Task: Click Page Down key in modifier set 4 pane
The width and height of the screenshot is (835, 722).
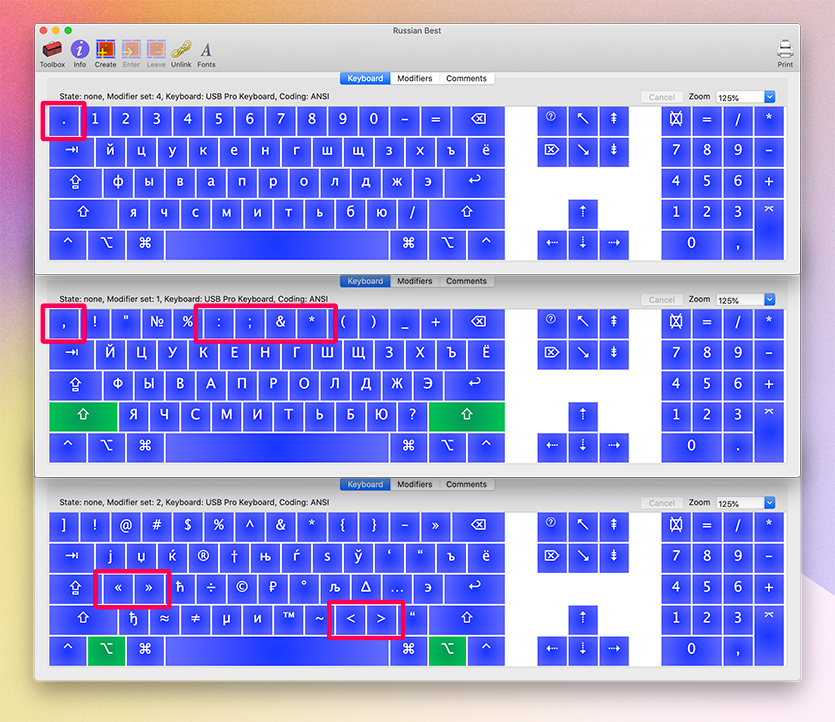Action: tap(613, 152)
